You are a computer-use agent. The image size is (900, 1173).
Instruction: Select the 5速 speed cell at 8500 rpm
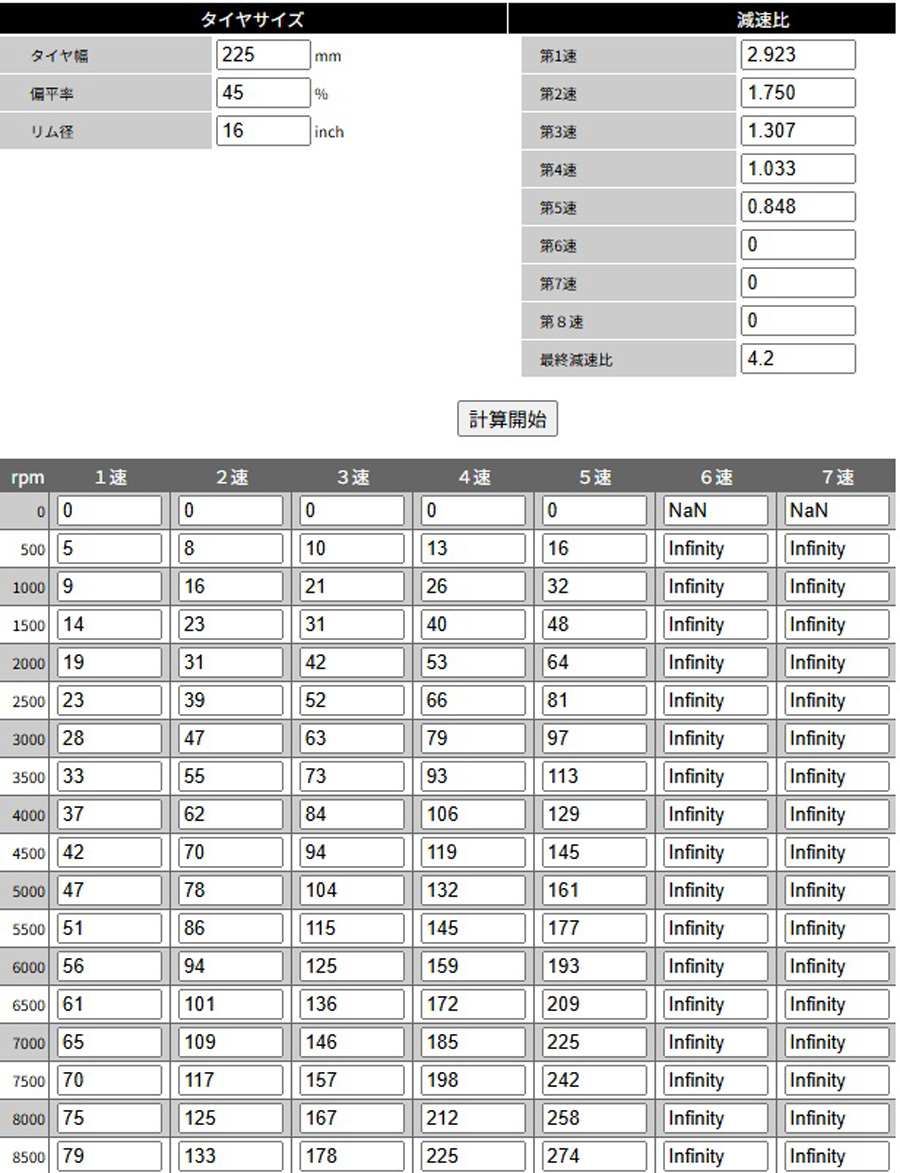pyautogui.click(x=595, y=1156)
